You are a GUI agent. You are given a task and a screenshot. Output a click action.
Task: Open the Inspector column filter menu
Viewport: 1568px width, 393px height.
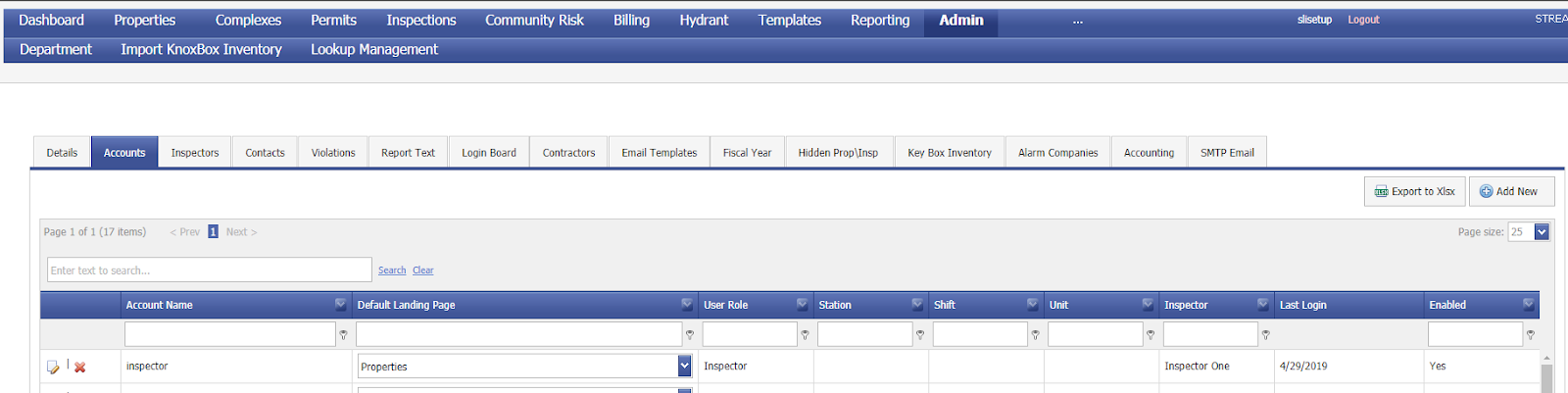point(1262,305)
